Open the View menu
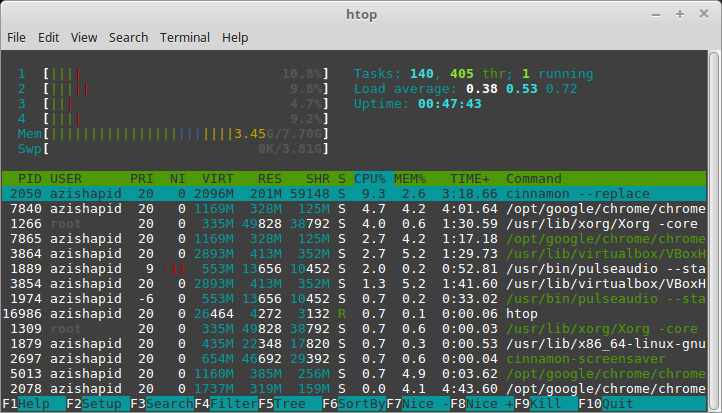Screen dimensions: 722x413 click(x=84, y=37)
